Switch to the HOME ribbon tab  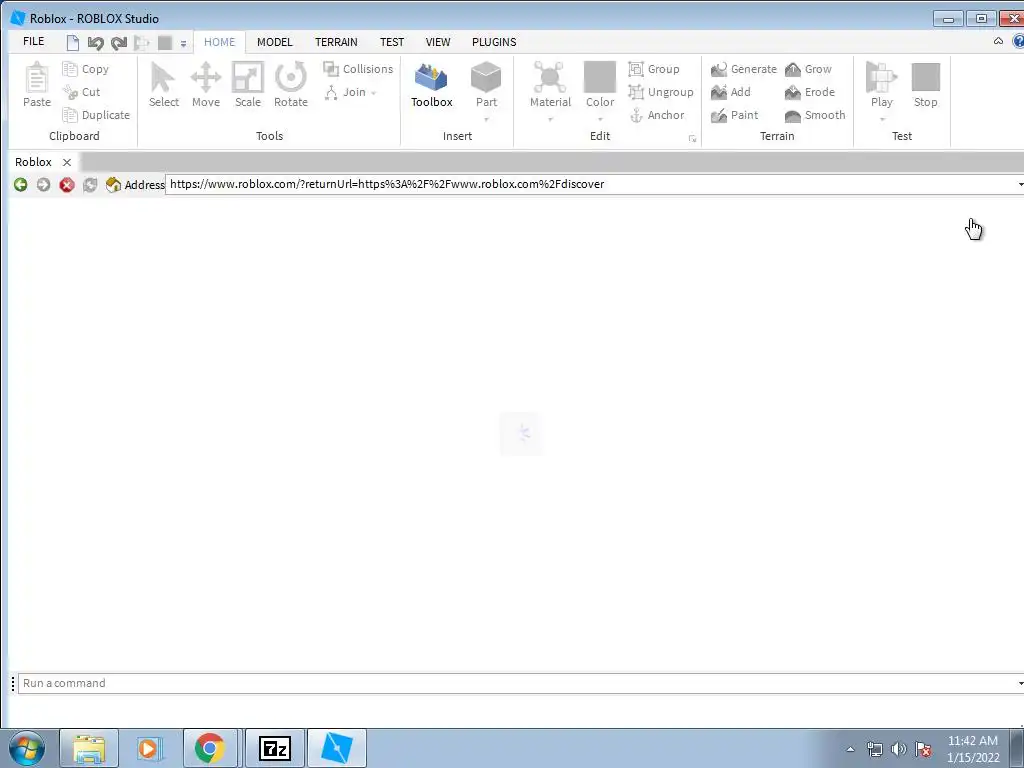(x=219, y=42)
